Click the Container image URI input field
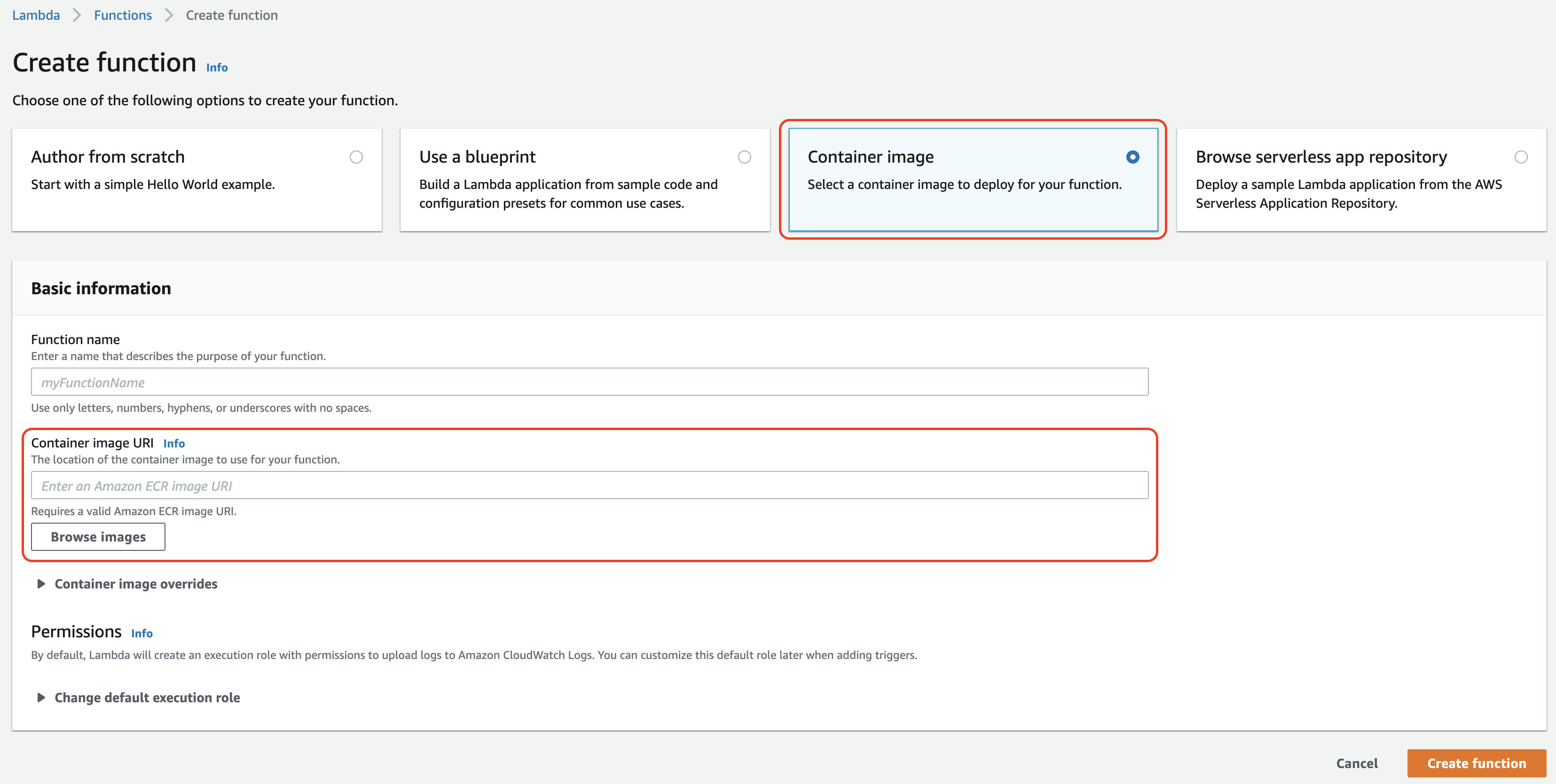Image resolution: width=1556 pixels, height=784 pixels. 589,486
